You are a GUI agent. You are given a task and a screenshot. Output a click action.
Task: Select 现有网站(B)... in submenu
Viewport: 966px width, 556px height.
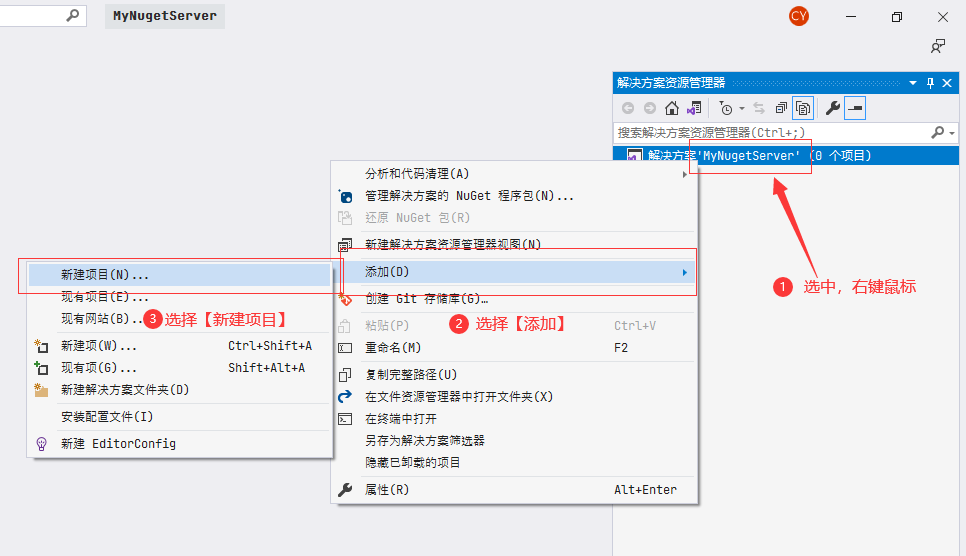(179, 319)
